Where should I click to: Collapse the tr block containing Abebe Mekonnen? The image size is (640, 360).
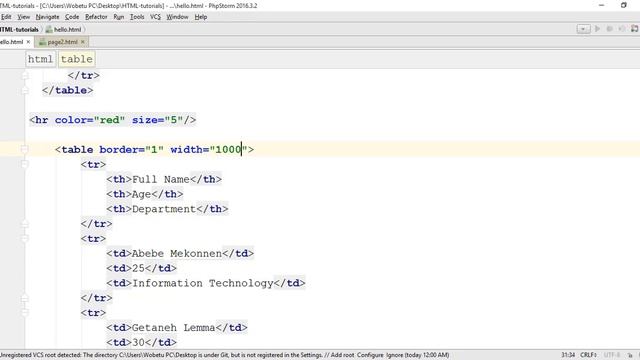24,238
